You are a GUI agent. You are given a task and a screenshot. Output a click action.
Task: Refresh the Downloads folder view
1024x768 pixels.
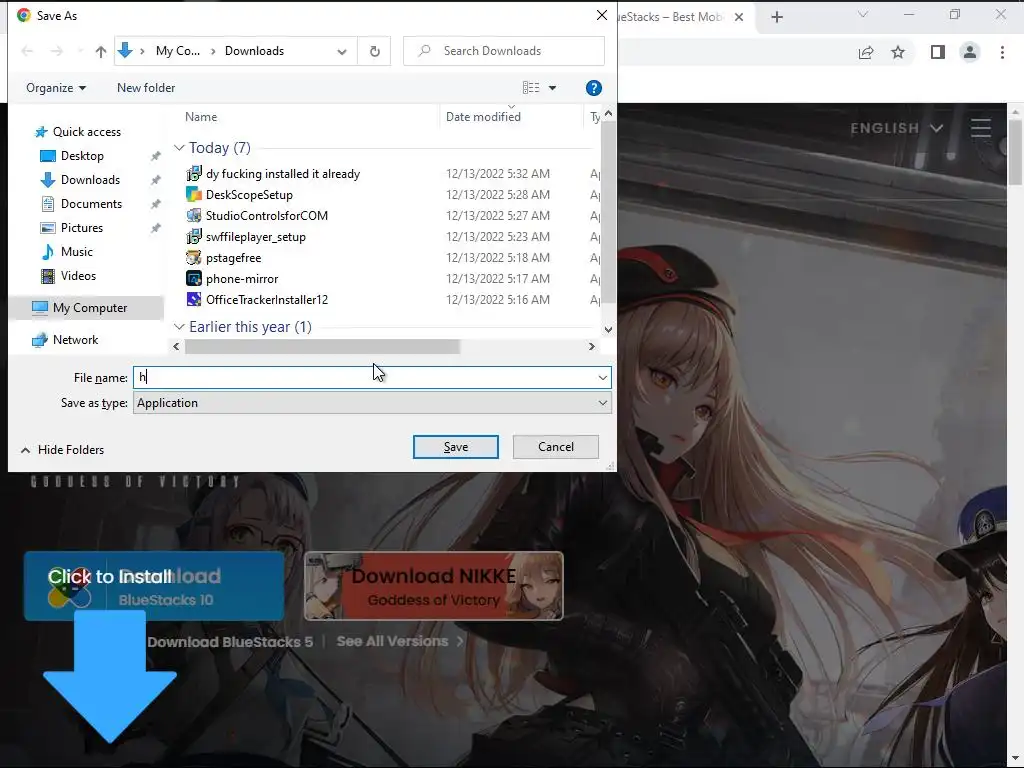coord(375,51)
